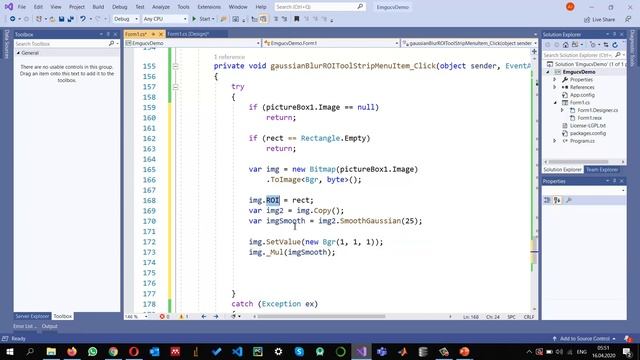Click the Categorized view icon in Properties panel

[547, 200]
